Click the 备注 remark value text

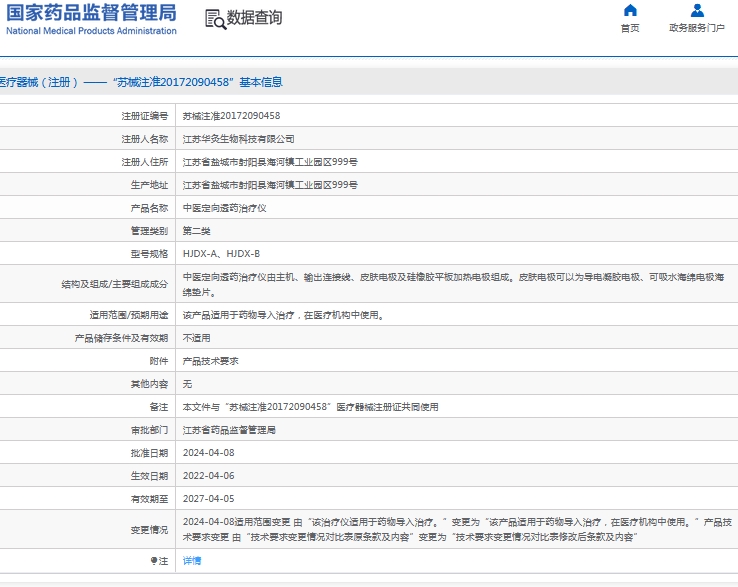point(311,407)
